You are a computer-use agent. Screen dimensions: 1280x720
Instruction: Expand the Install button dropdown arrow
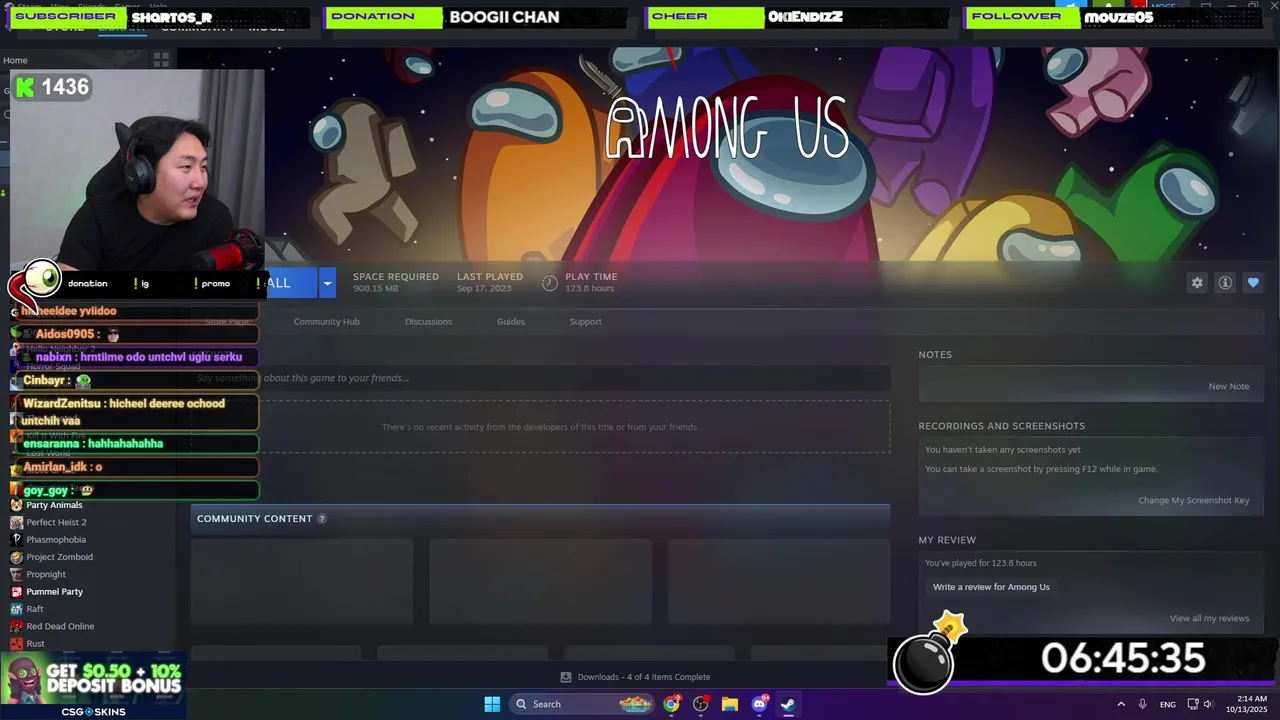click(x=327, y=283)
